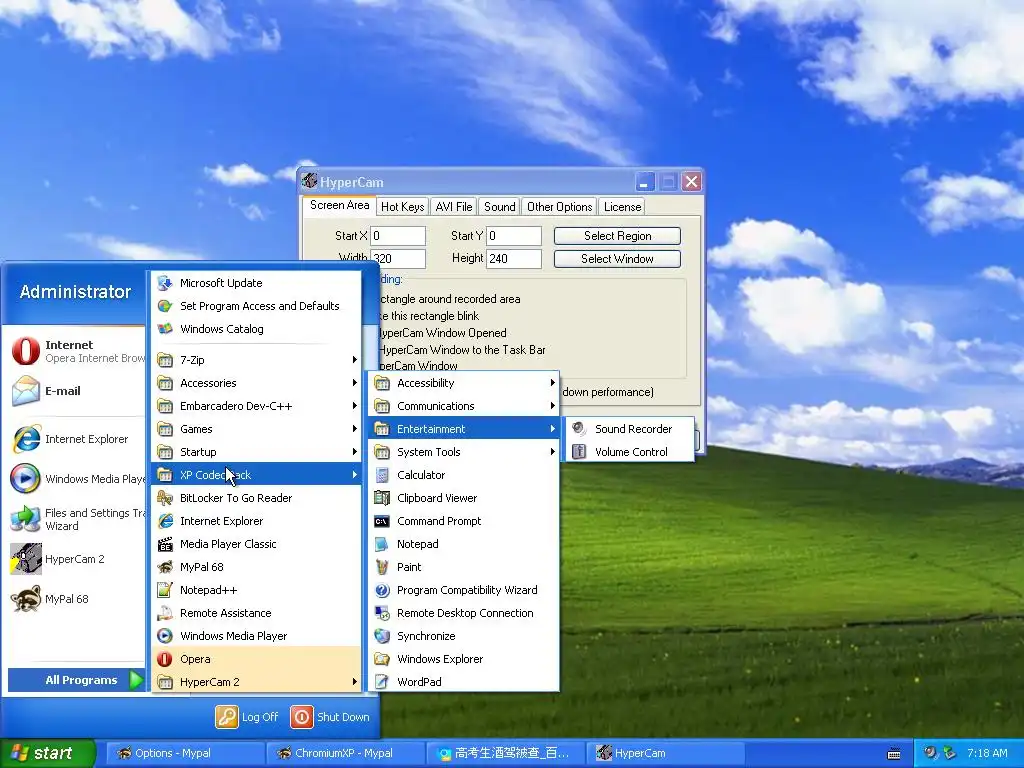
Task: Open Program Compatibility Wizard
Action: tap(464, 590)
